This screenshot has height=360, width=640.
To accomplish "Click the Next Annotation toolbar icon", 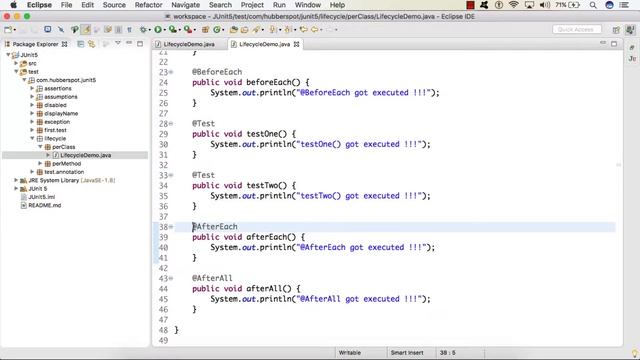I will (273, 29).
